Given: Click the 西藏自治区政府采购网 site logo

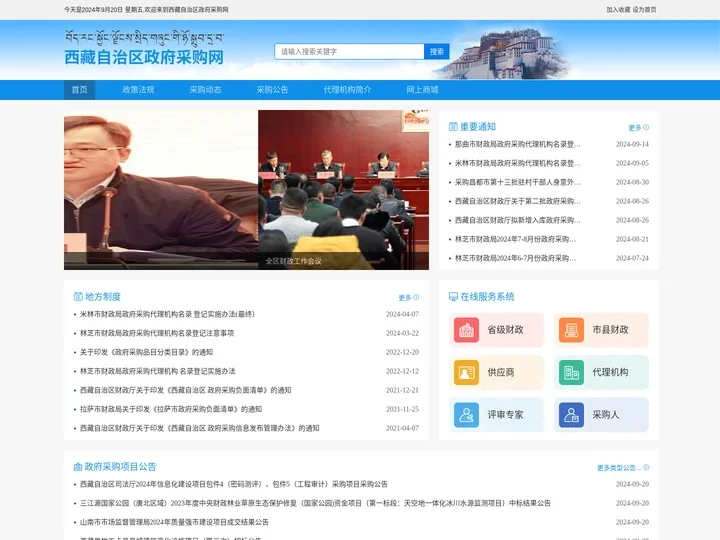Looking at the screenshot, I should pyautogui.click(x=144, y=49).
